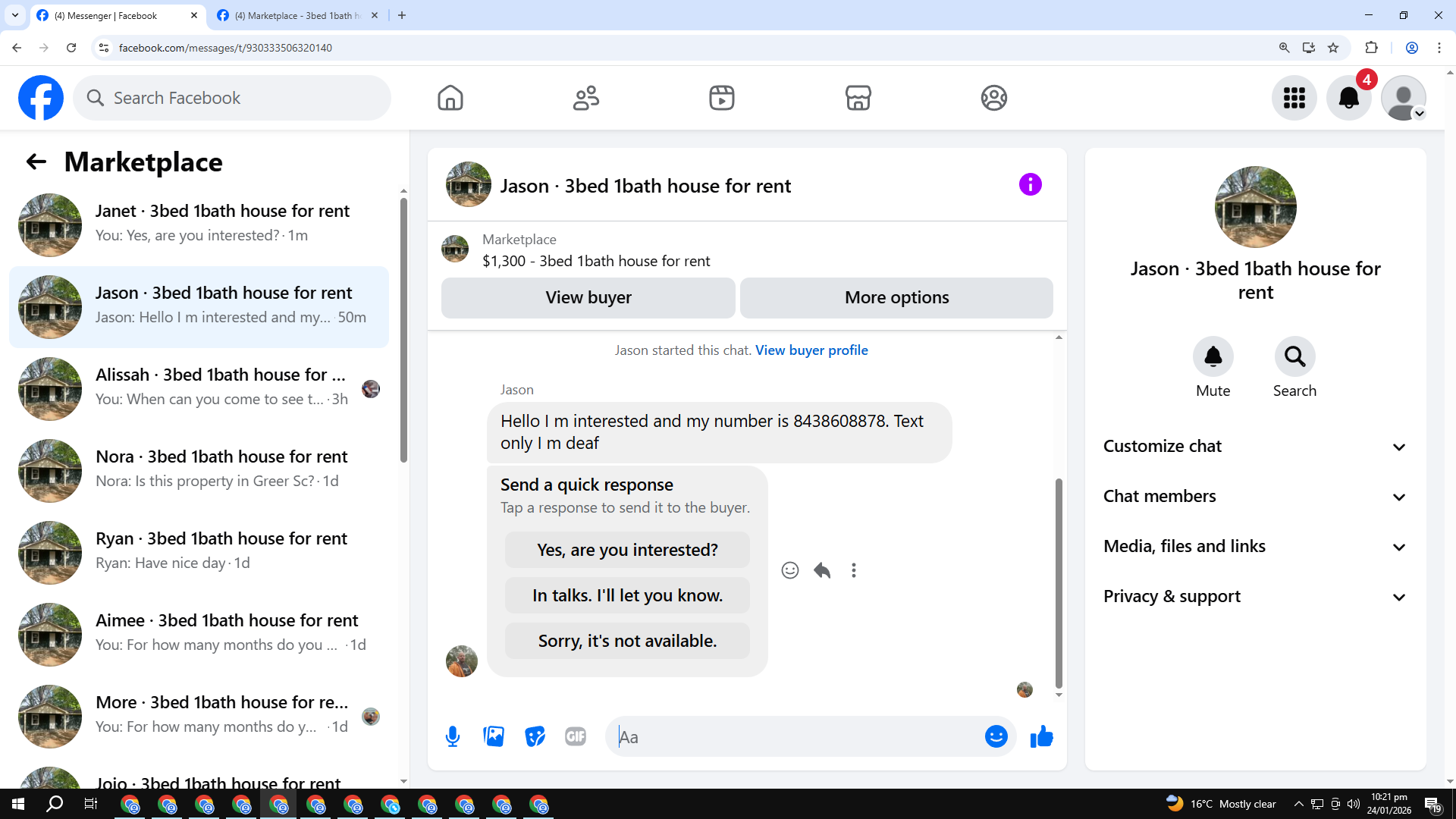Click the View buyer button
This screenshot has width=1456, height=819.
(x=588, y=298)
